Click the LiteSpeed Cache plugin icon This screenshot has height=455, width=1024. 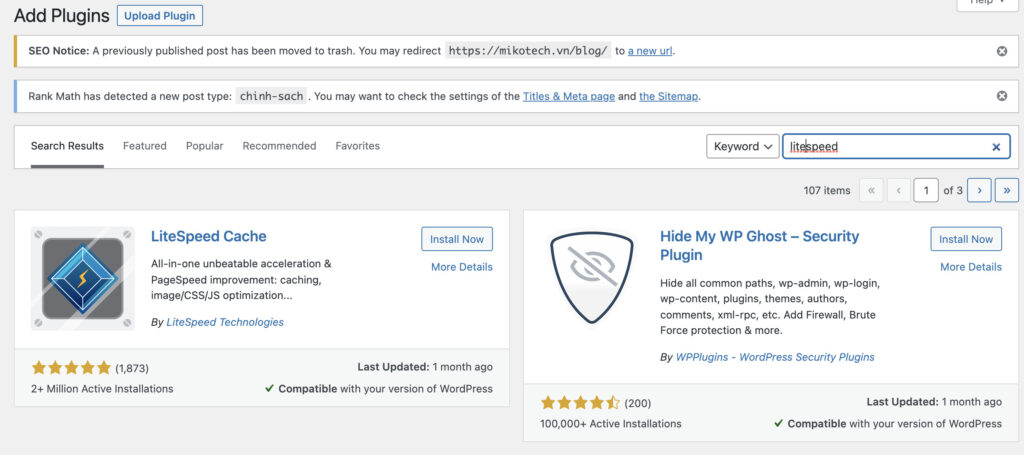click(x=82, y=278)
